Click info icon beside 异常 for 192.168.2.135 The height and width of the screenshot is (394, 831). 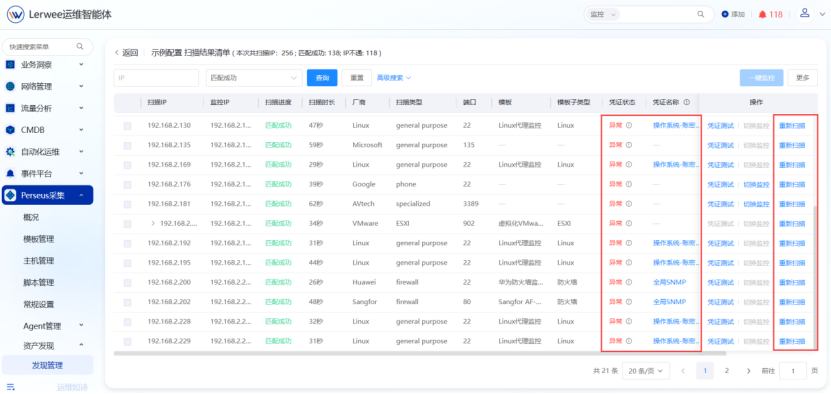(x=629, y=145)
